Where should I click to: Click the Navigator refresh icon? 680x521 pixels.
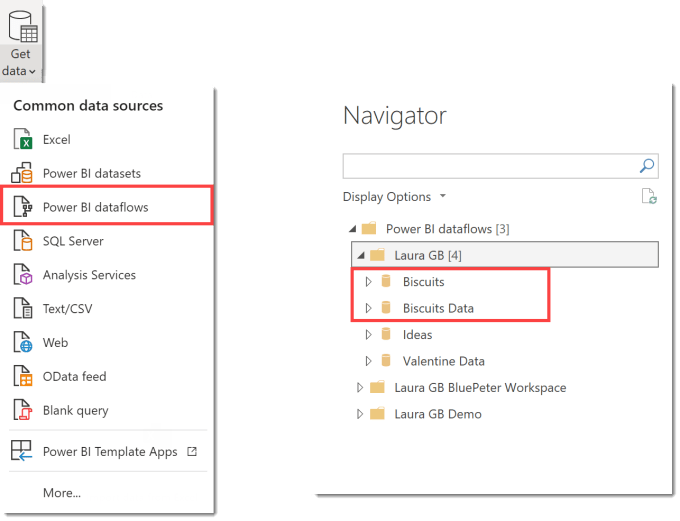649,196
